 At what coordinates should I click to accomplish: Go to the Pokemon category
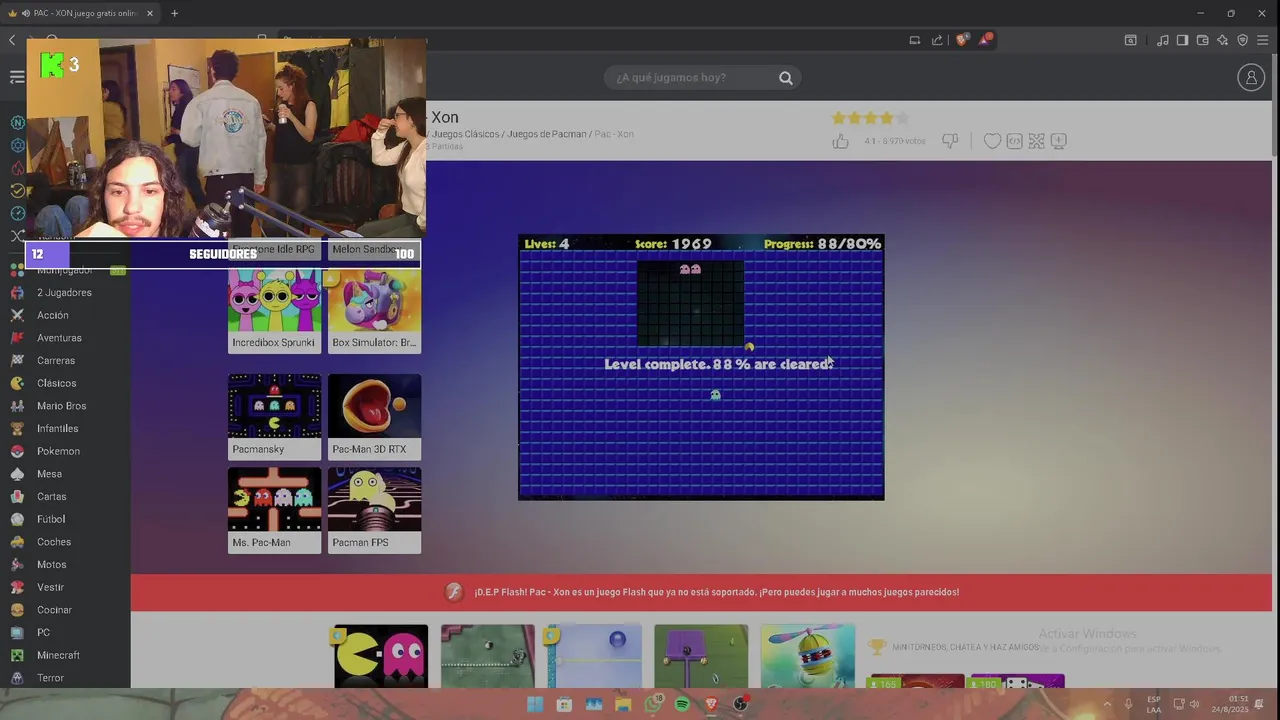[x=58, y=451]
